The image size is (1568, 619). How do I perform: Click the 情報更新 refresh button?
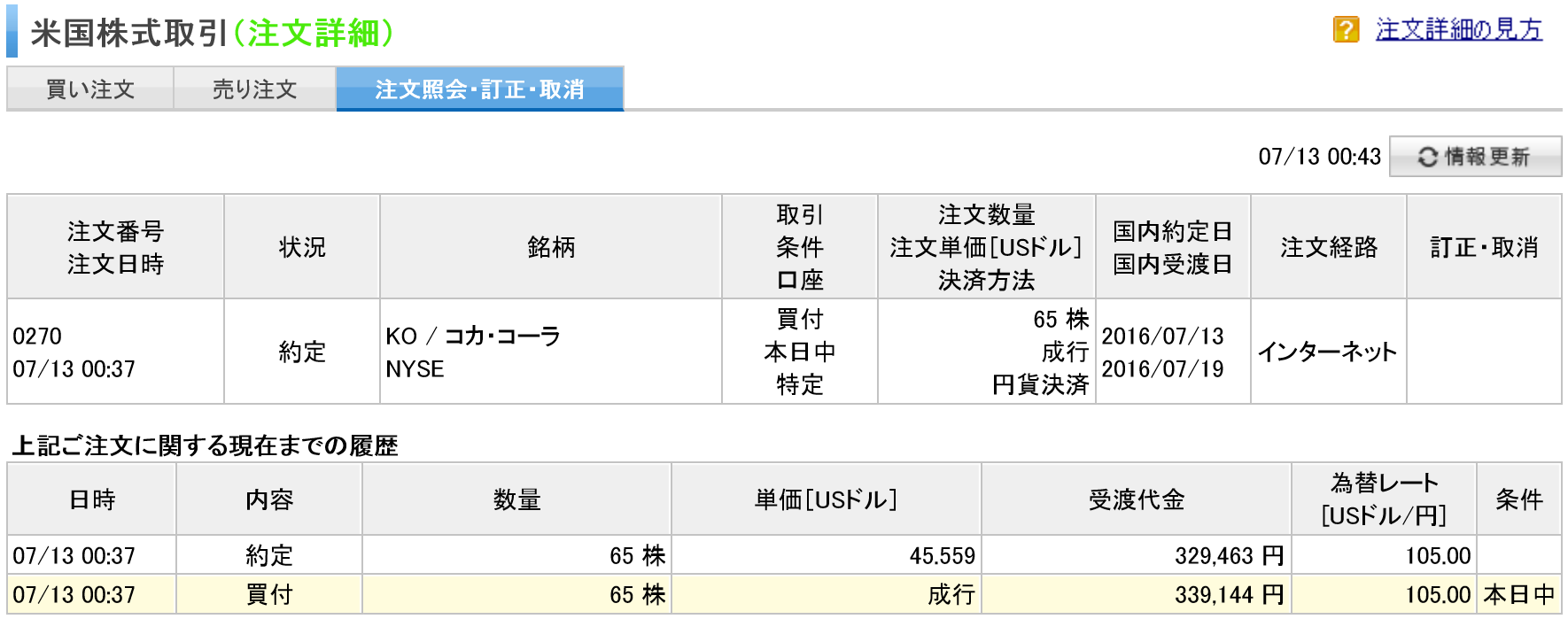coord(1475,157)
